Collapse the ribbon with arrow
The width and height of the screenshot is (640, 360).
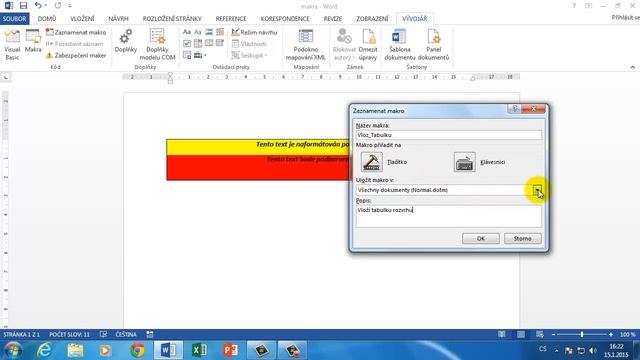point(633,67)
